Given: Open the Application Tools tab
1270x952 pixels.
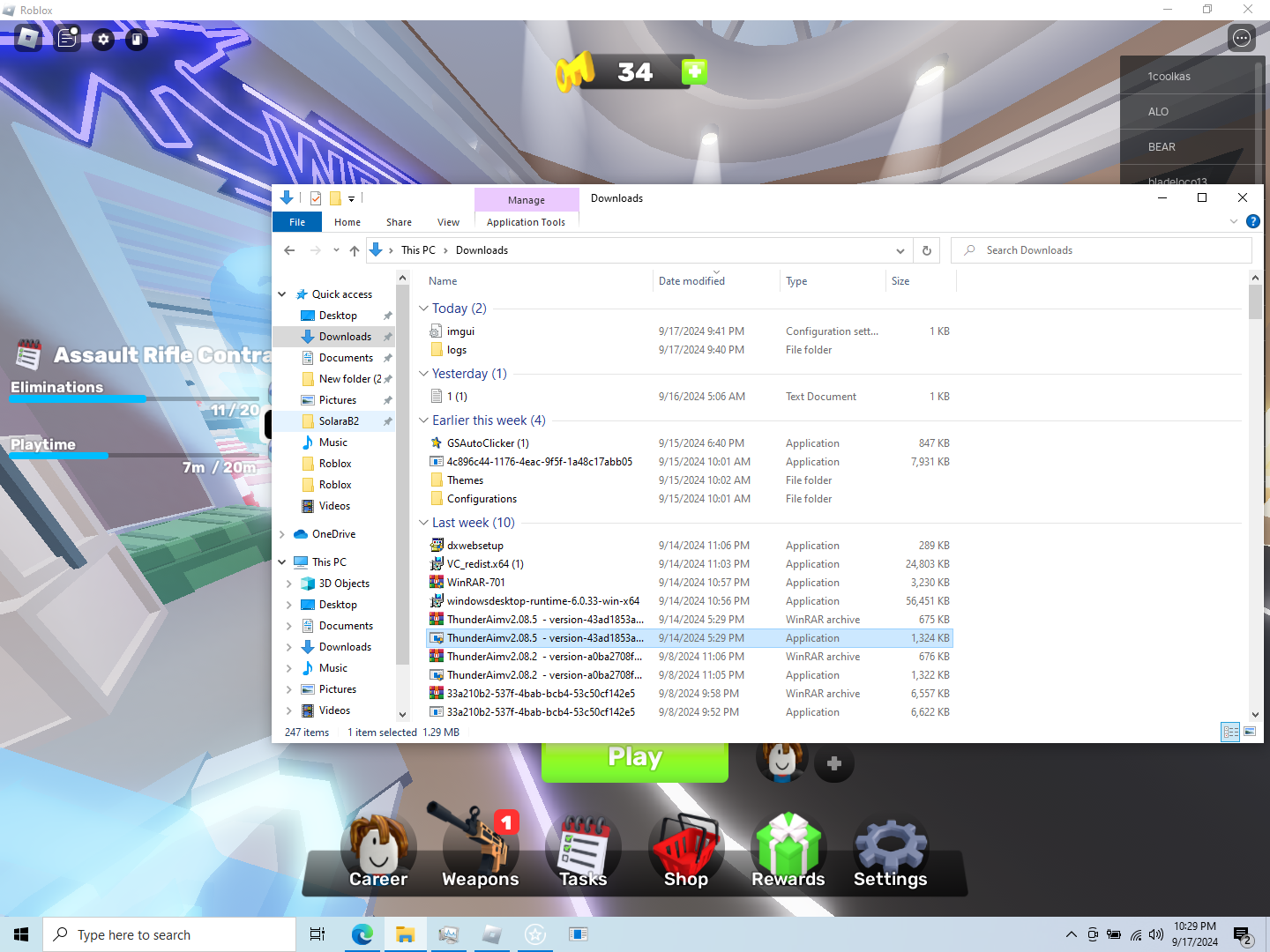Looking at the screenshot, I should pyautogui.click(x=526, y=222).
